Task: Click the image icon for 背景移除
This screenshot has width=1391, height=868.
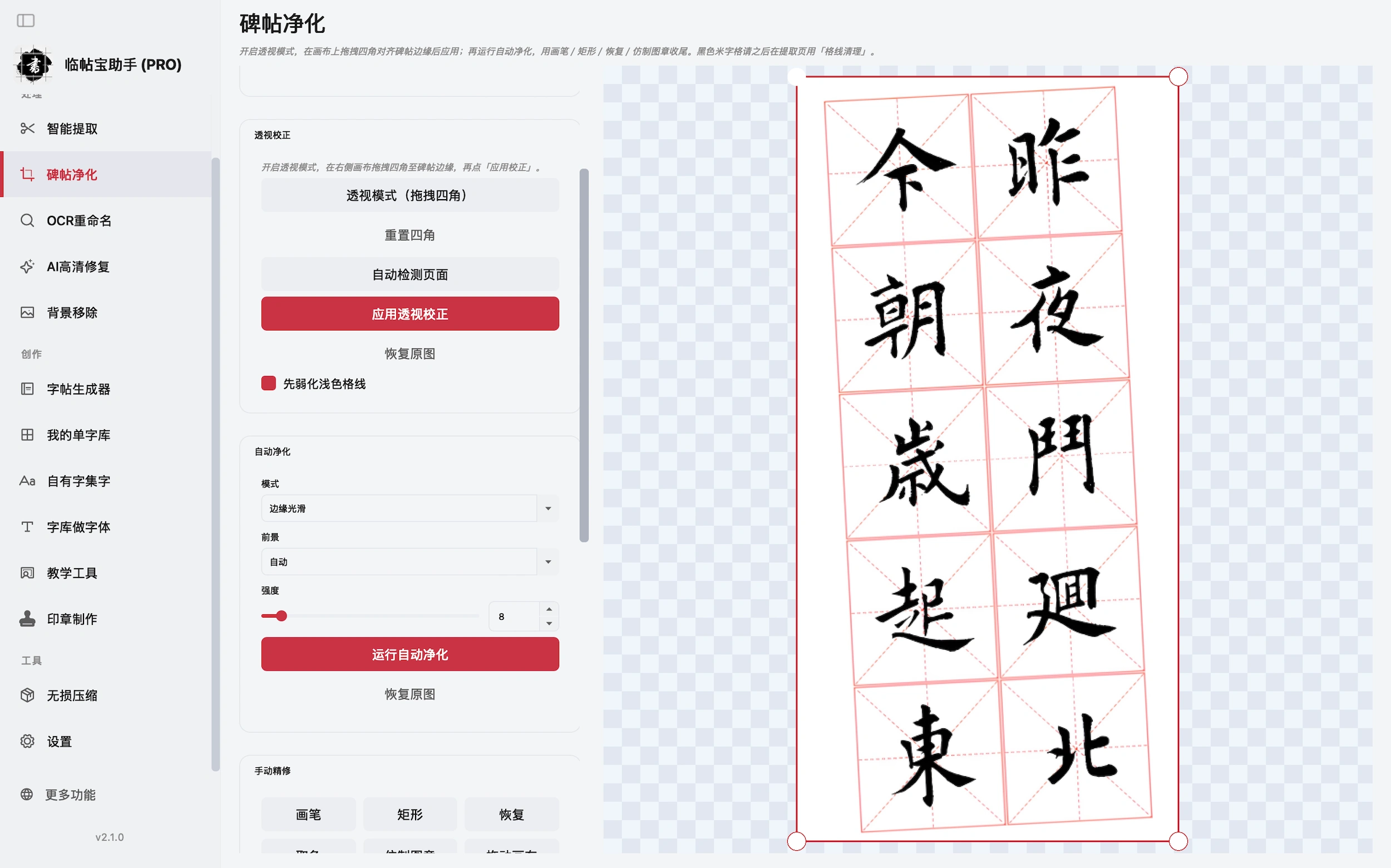Action: [x=27, y=312]
